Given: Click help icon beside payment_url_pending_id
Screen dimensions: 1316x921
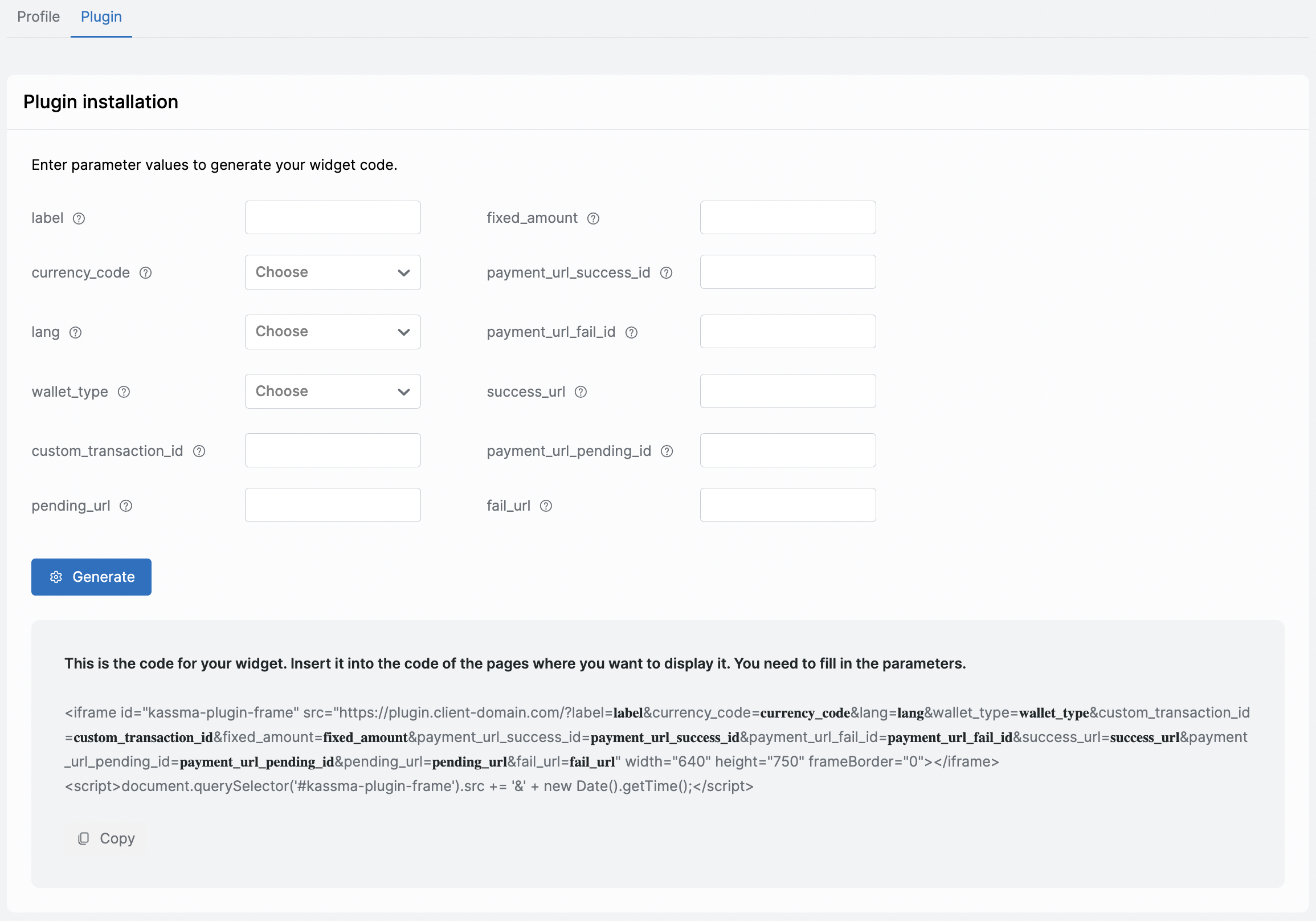Looking at the screenshot, I should point(667,451).
